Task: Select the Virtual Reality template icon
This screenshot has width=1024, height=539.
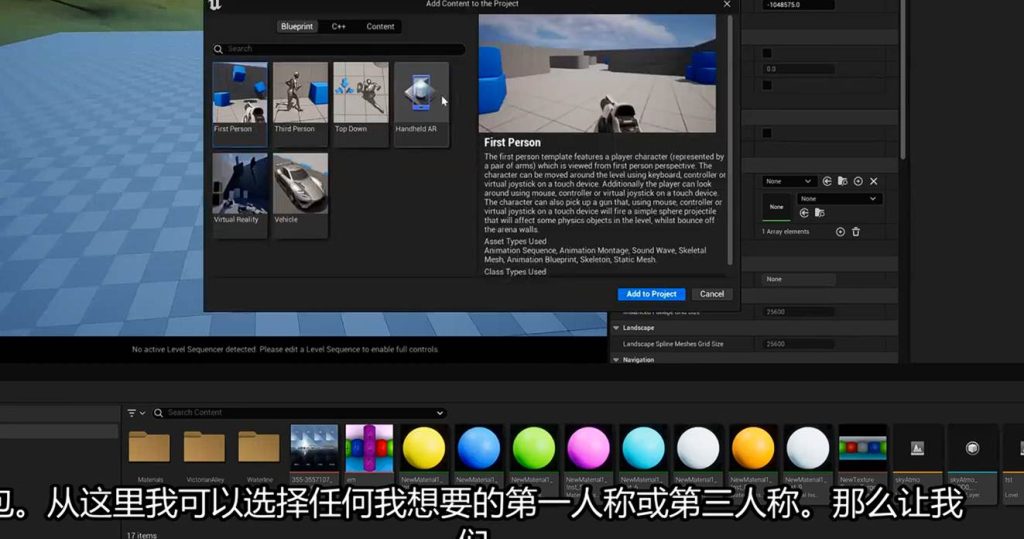Action: (239, 188)
